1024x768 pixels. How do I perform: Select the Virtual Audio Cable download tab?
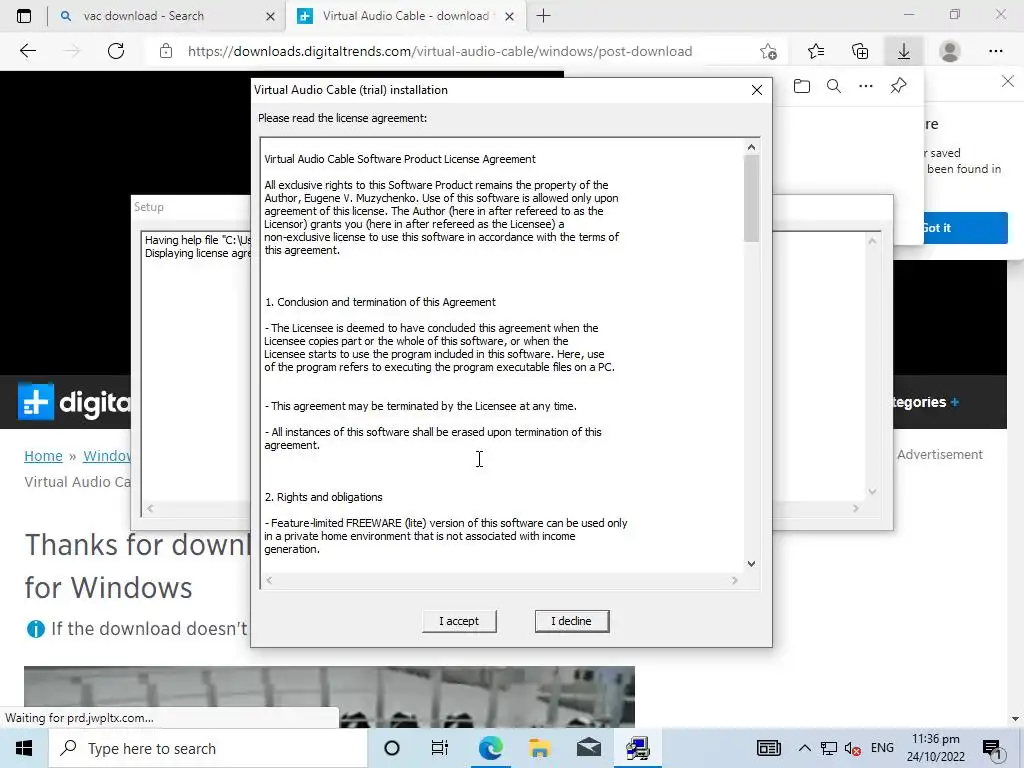pos(404,16)
